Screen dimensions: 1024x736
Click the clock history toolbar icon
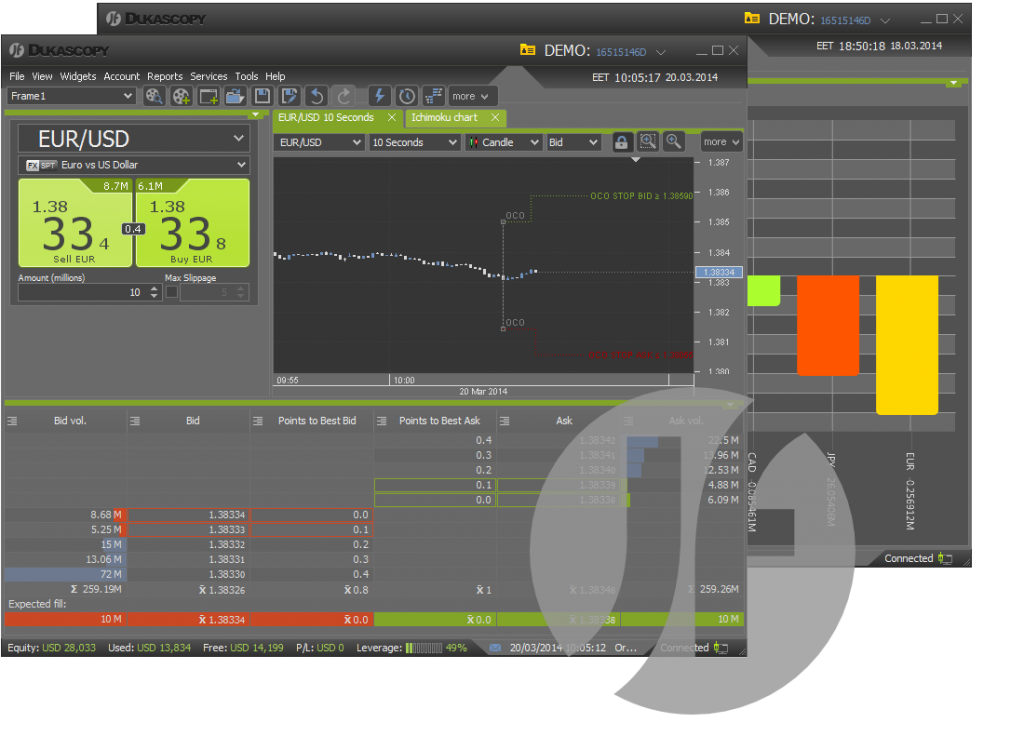click(406, 96)
